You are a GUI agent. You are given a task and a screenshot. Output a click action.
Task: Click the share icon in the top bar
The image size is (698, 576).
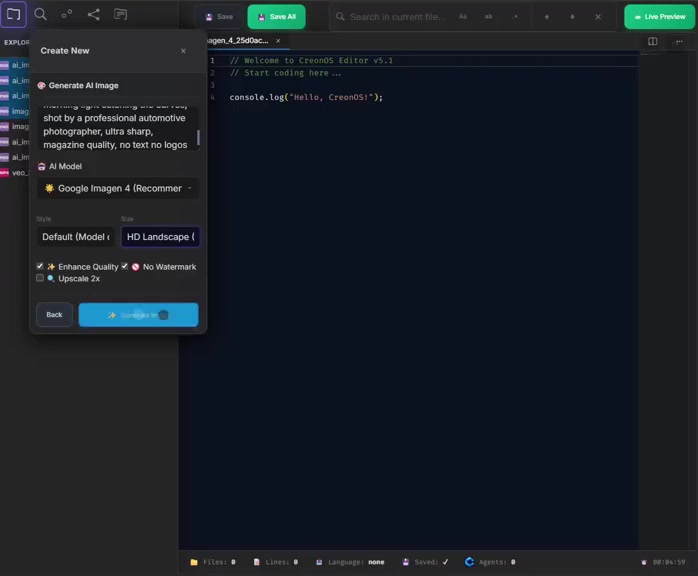[x=93, y=14]
